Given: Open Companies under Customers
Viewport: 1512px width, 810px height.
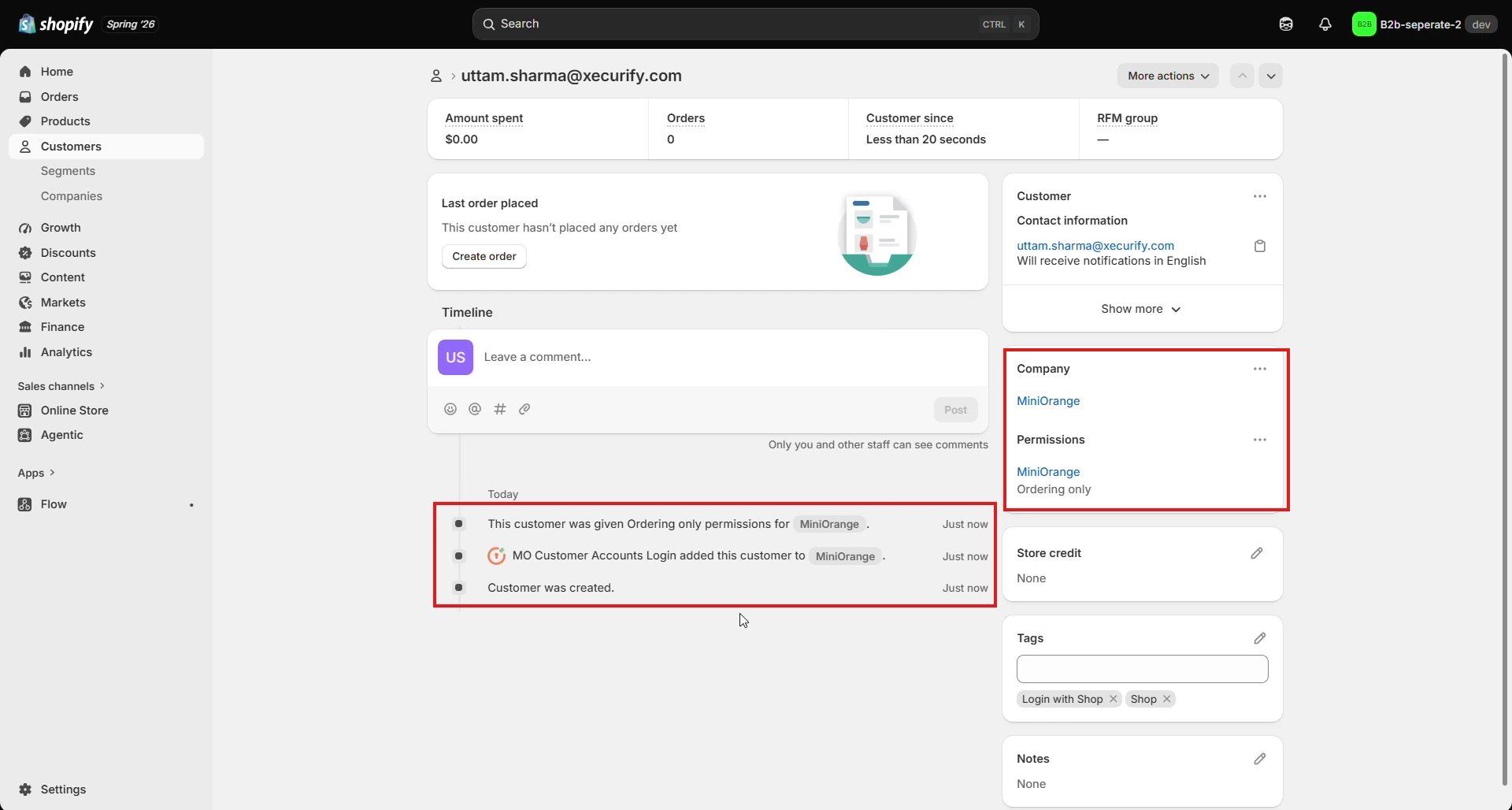Looking at the screenshot, I should pyautogui.click(x=72, y=196).
